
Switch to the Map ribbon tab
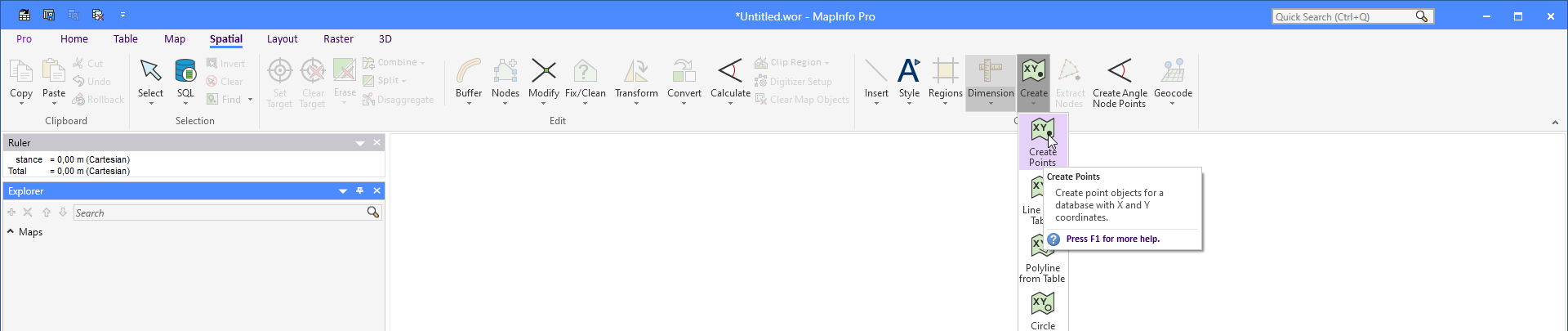point(175,39)
